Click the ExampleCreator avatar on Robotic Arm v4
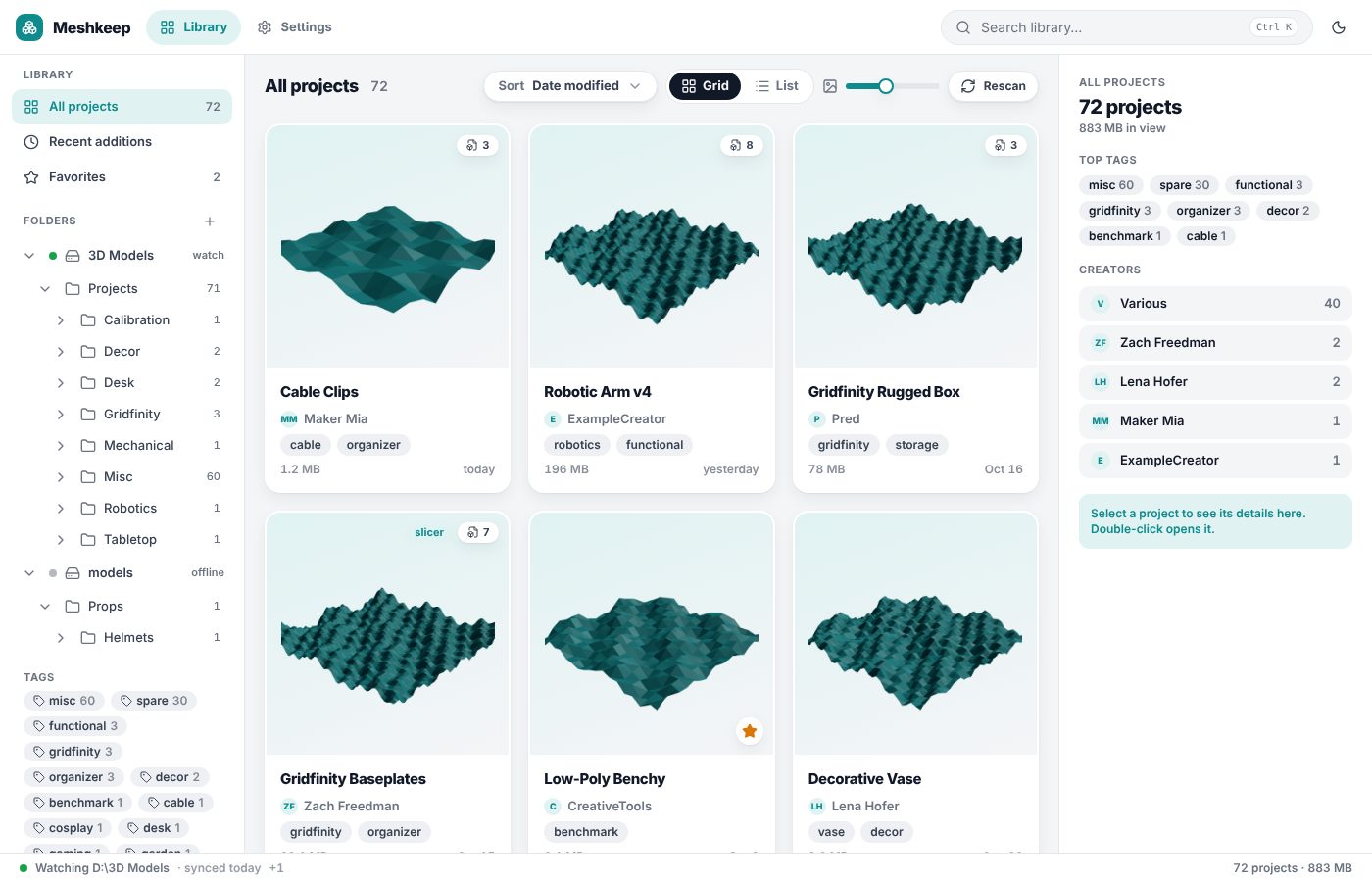This screenshot has width=1372, height=882. (553, 419)
